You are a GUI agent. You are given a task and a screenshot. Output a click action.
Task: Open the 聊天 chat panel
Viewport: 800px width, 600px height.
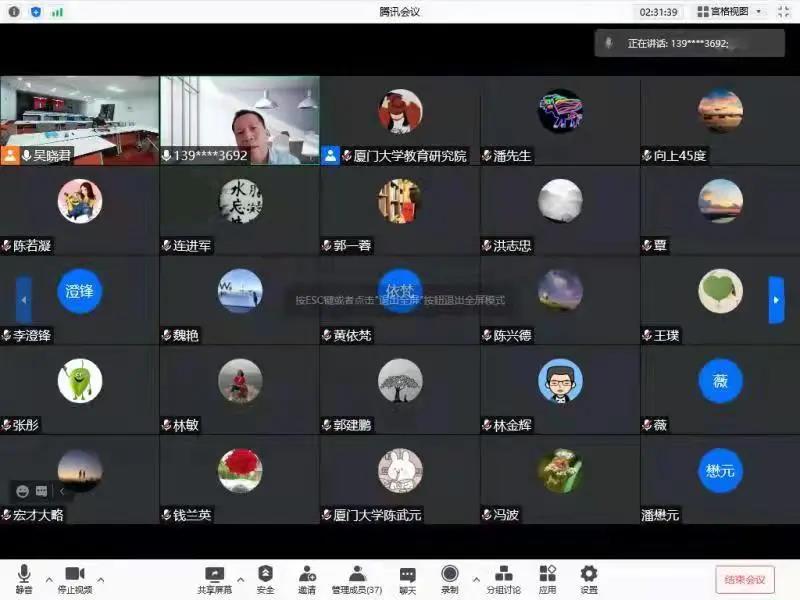click(x=407, y=578)
